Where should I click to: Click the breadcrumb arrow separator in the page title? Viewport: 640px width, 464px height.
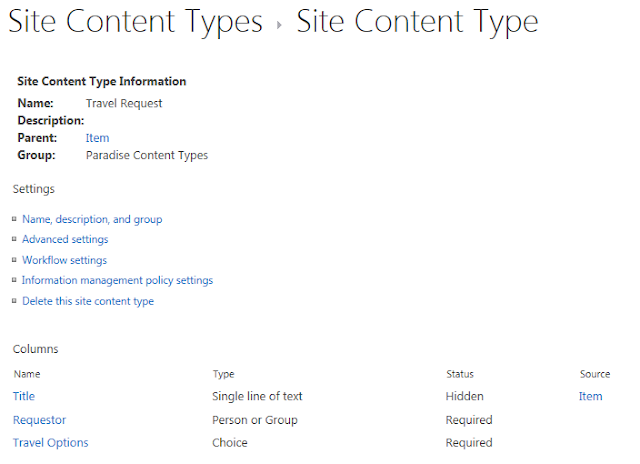(280, 24)
